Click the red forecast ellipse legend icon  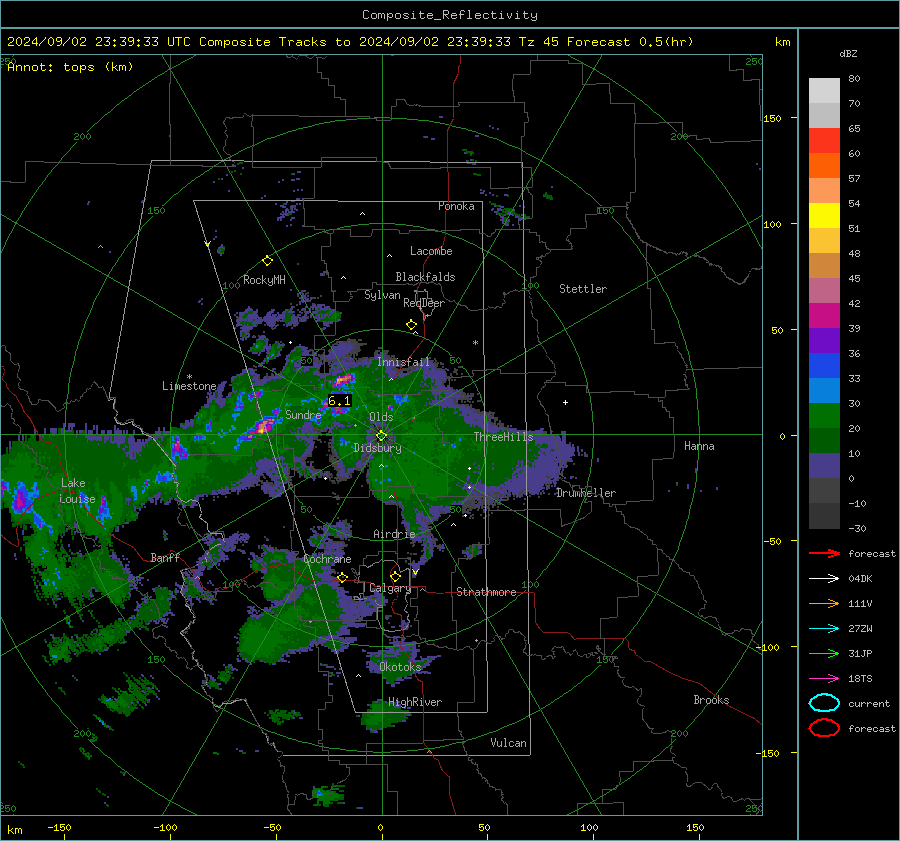click(x=824, y=728)
